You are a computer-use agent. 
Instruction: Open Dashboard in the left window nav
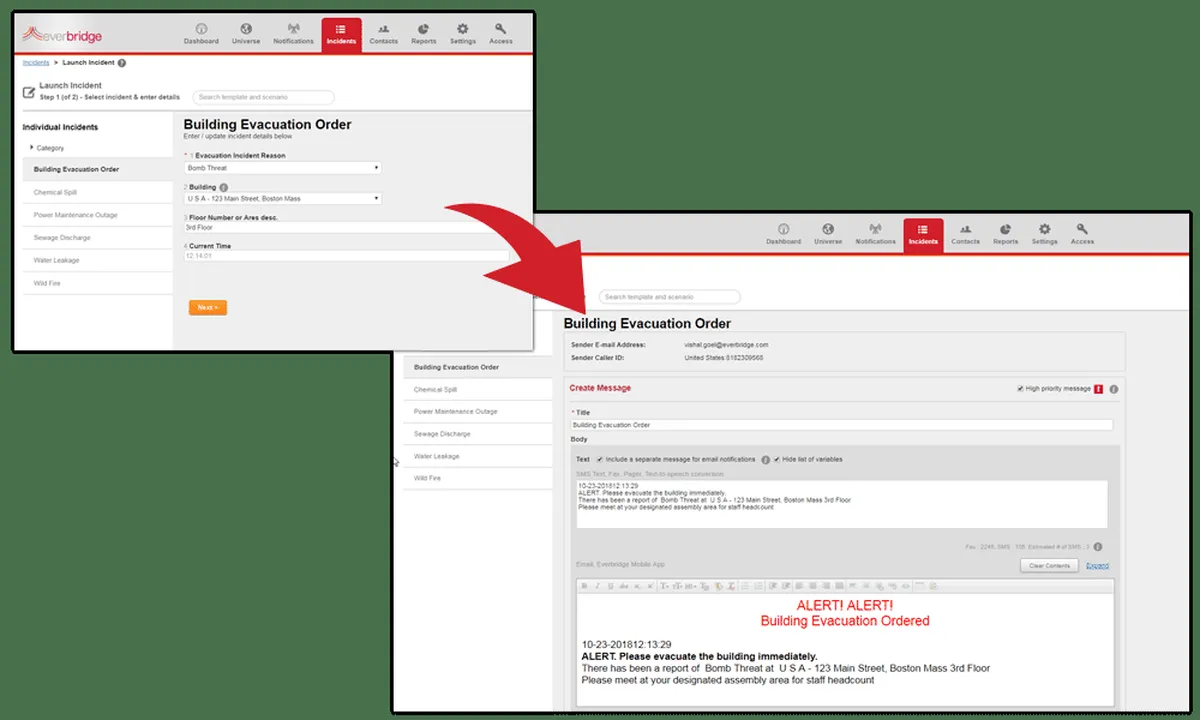201,34
